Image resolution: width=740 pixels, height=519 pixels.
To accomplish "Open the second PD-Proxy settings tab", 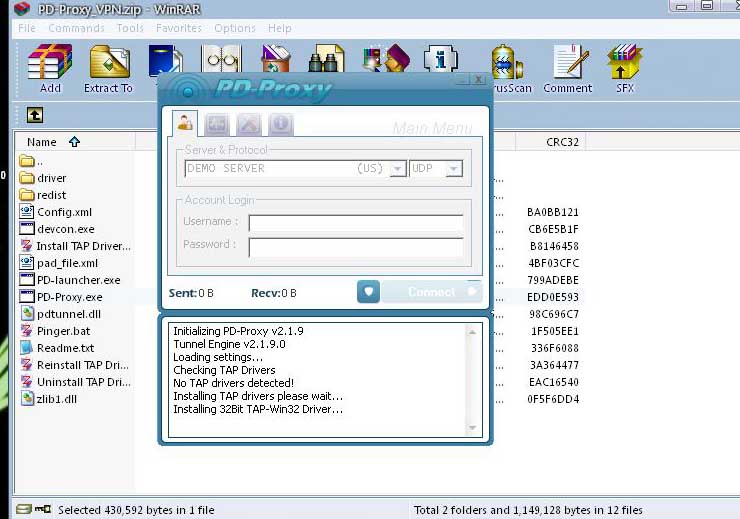I will pyautogui.click(x=217, y=124).
